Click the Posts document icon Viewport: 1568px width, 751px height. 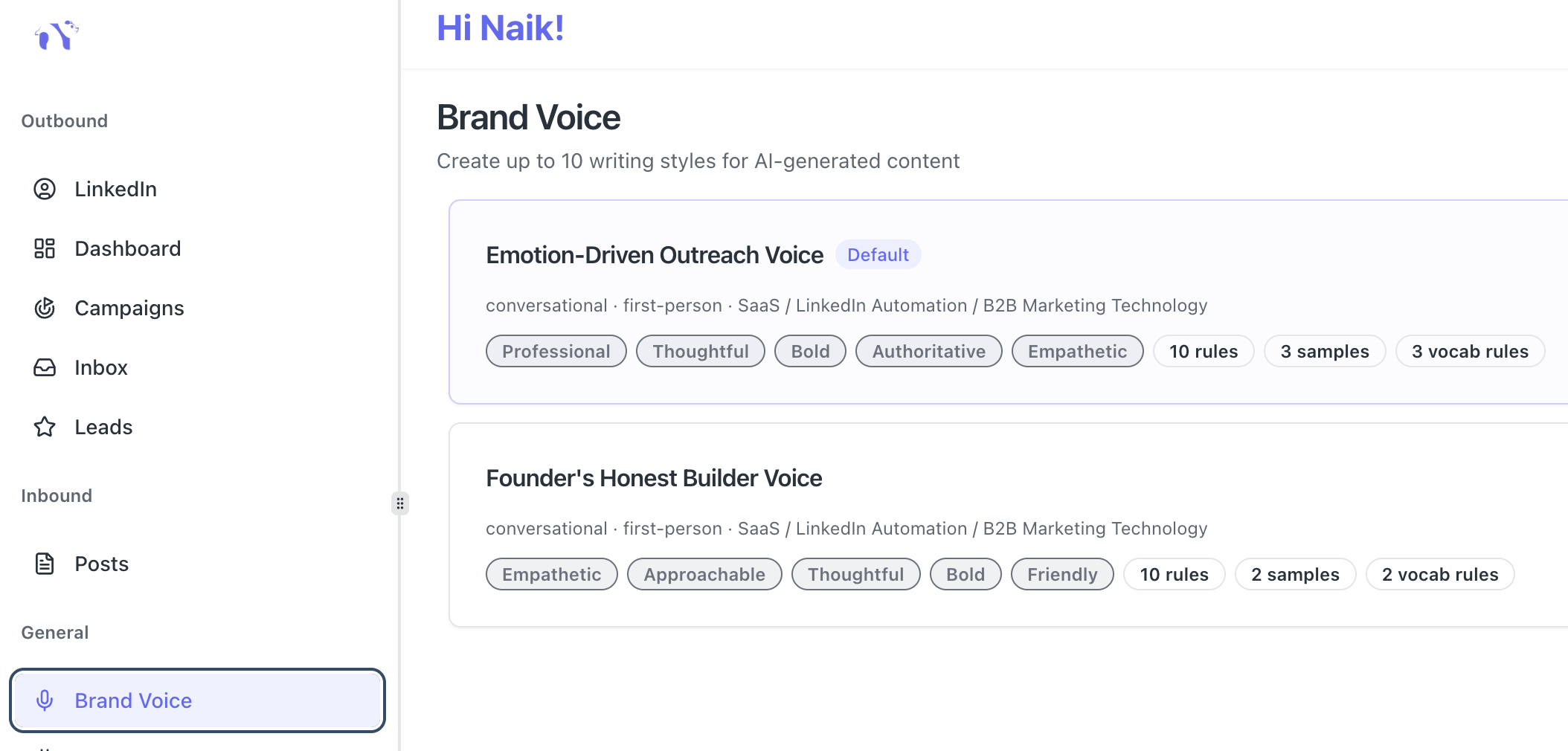[45, 564]
